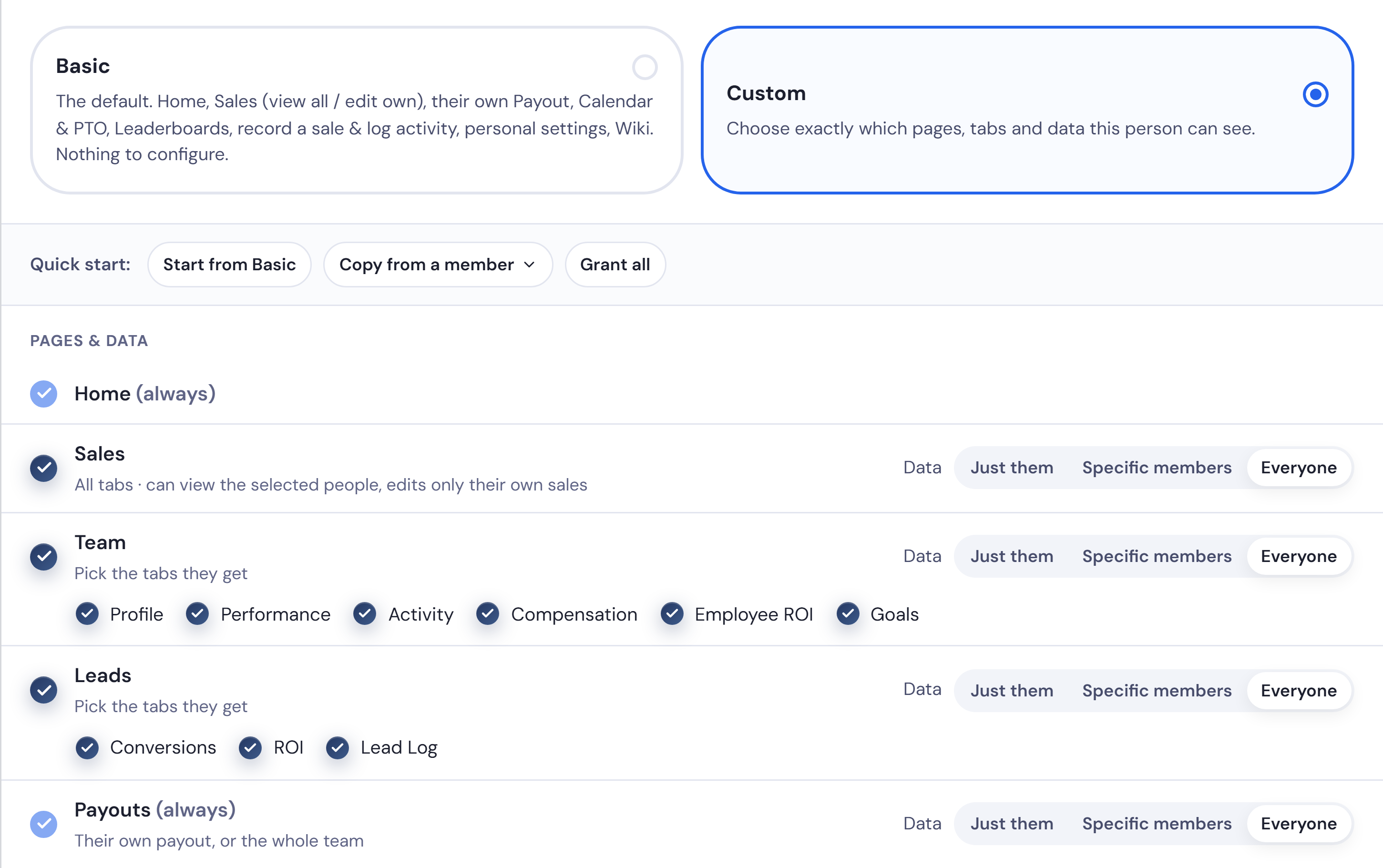This screenshot has width=1383, height=868.
Task: Set Payouts data to Just them
Action: tap(1012, 824)
